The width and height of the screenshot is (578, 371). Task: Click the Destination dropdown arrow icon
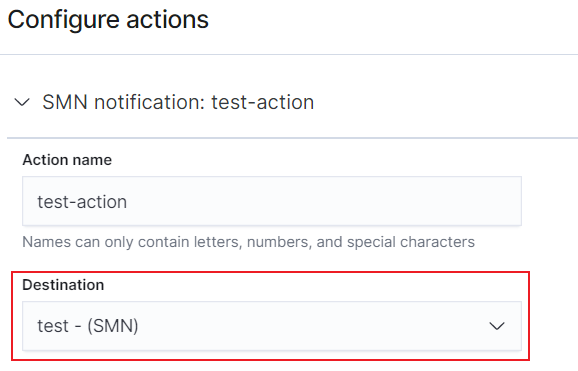[497, 326]
